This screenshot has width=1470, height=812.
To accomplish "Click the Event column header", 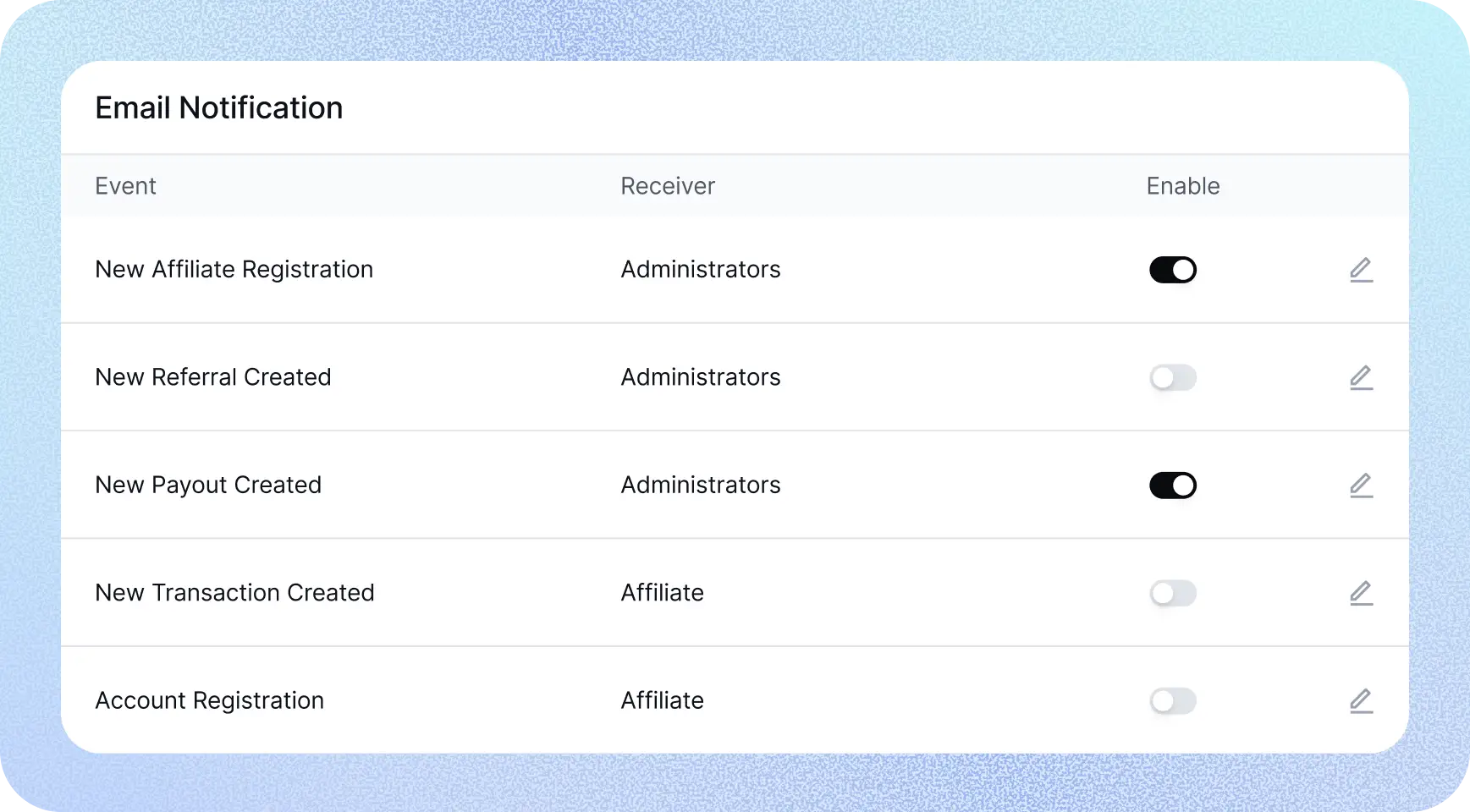I will point(125,186).
